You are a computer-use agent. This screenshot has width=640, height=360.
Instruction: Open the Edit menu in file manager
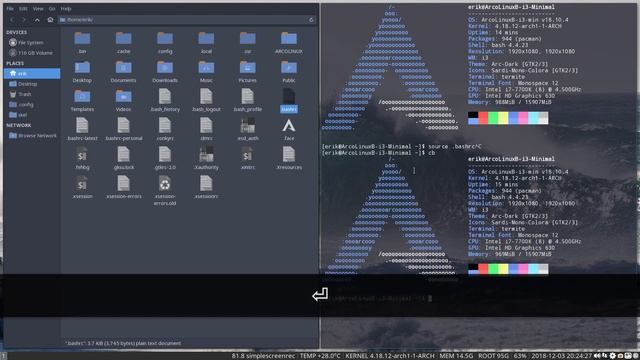point(23,9)
